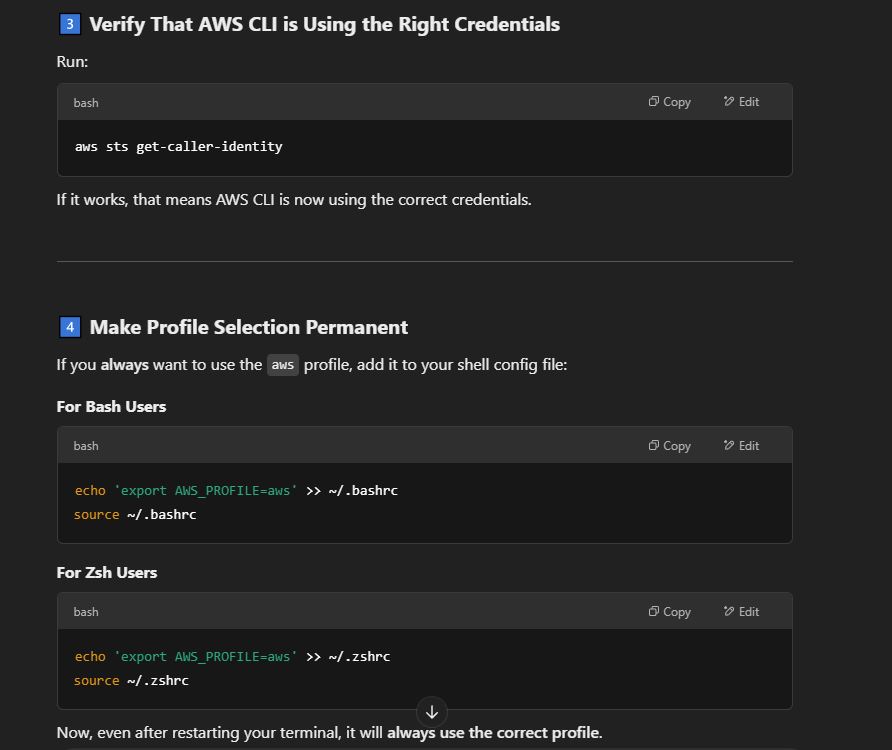Viewport: 892px width, 750px height.
Task: Click the inline 'aws' code chip
Action: tap(283, 365)
